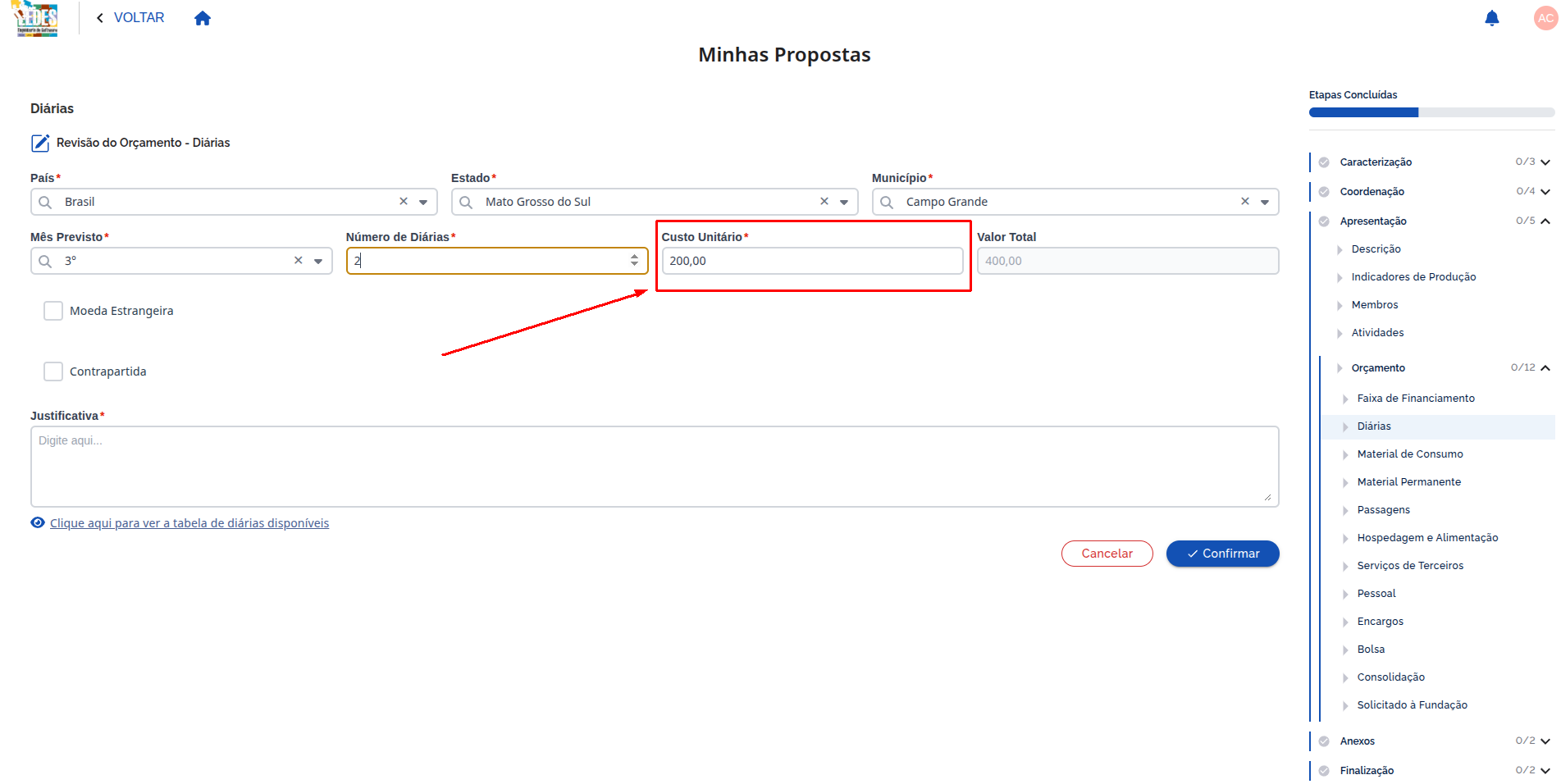1561x784 pixels.
Task: Open Material de Consumo item
Action: tap(1410, 454)
